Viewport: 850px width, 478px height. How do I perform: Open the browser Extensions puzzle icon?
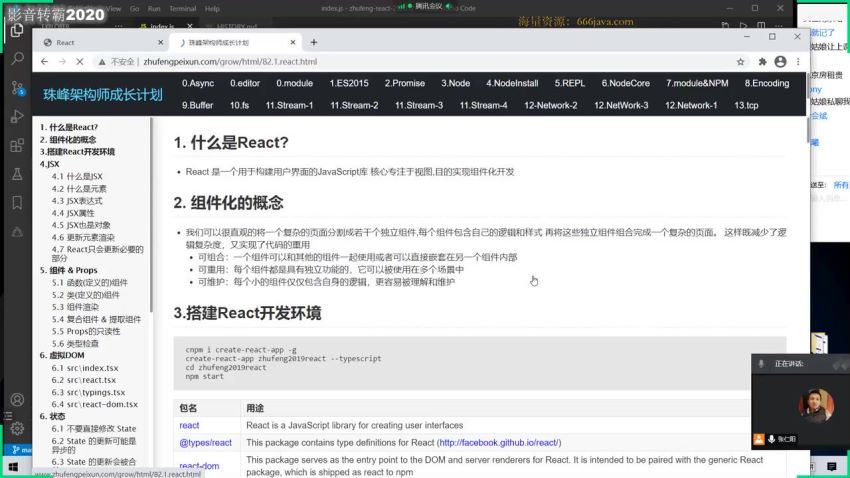pos(762,62)
